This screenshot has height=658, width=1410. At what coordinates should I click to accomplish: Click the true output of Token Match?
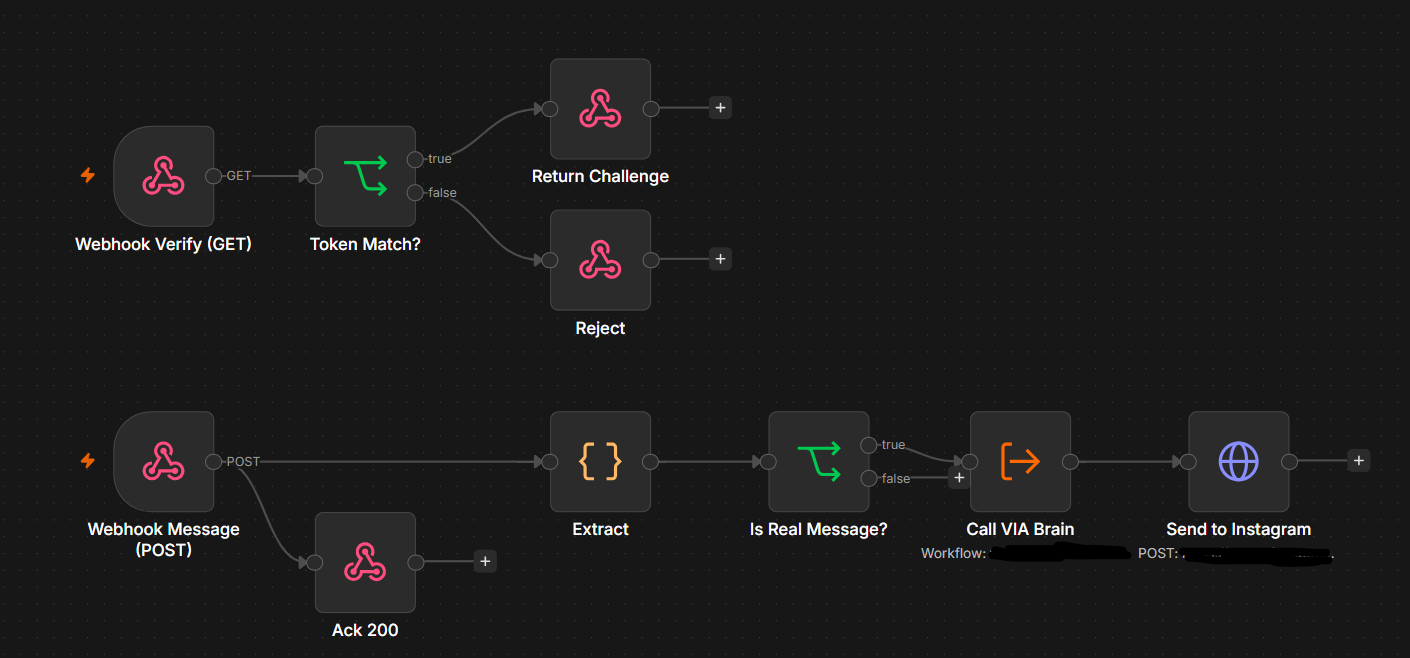point(415,159)
